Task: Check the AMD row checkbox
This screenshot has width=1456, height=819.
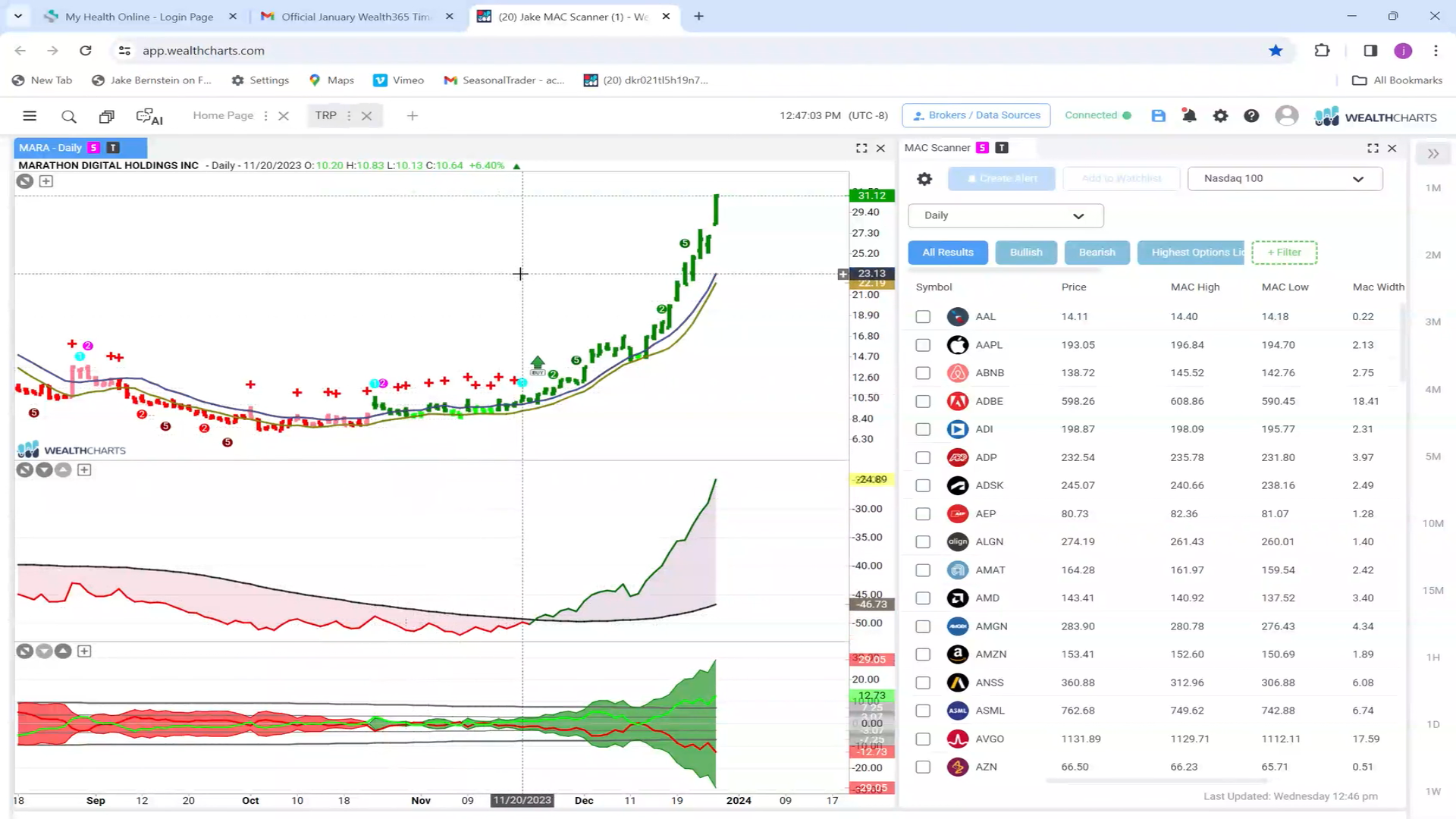Action: (923, 598)
